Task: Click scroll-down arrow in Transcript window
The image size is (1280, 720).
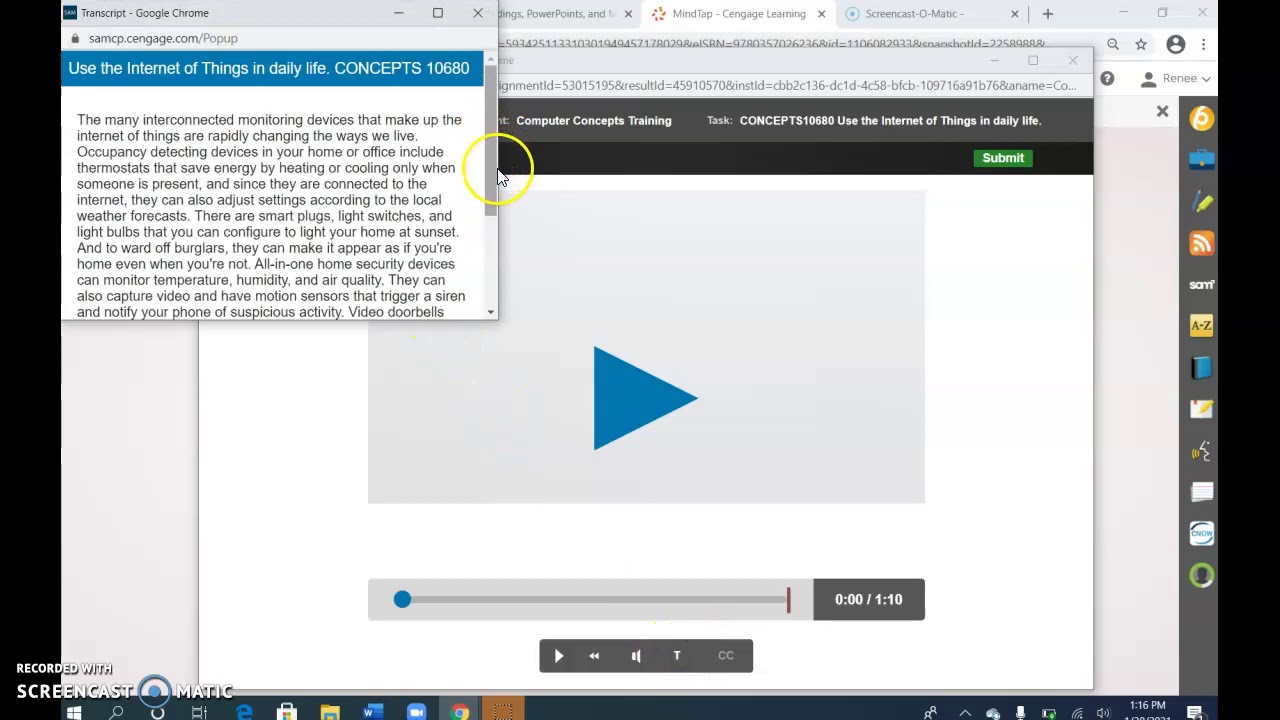Action: (490, 312)
